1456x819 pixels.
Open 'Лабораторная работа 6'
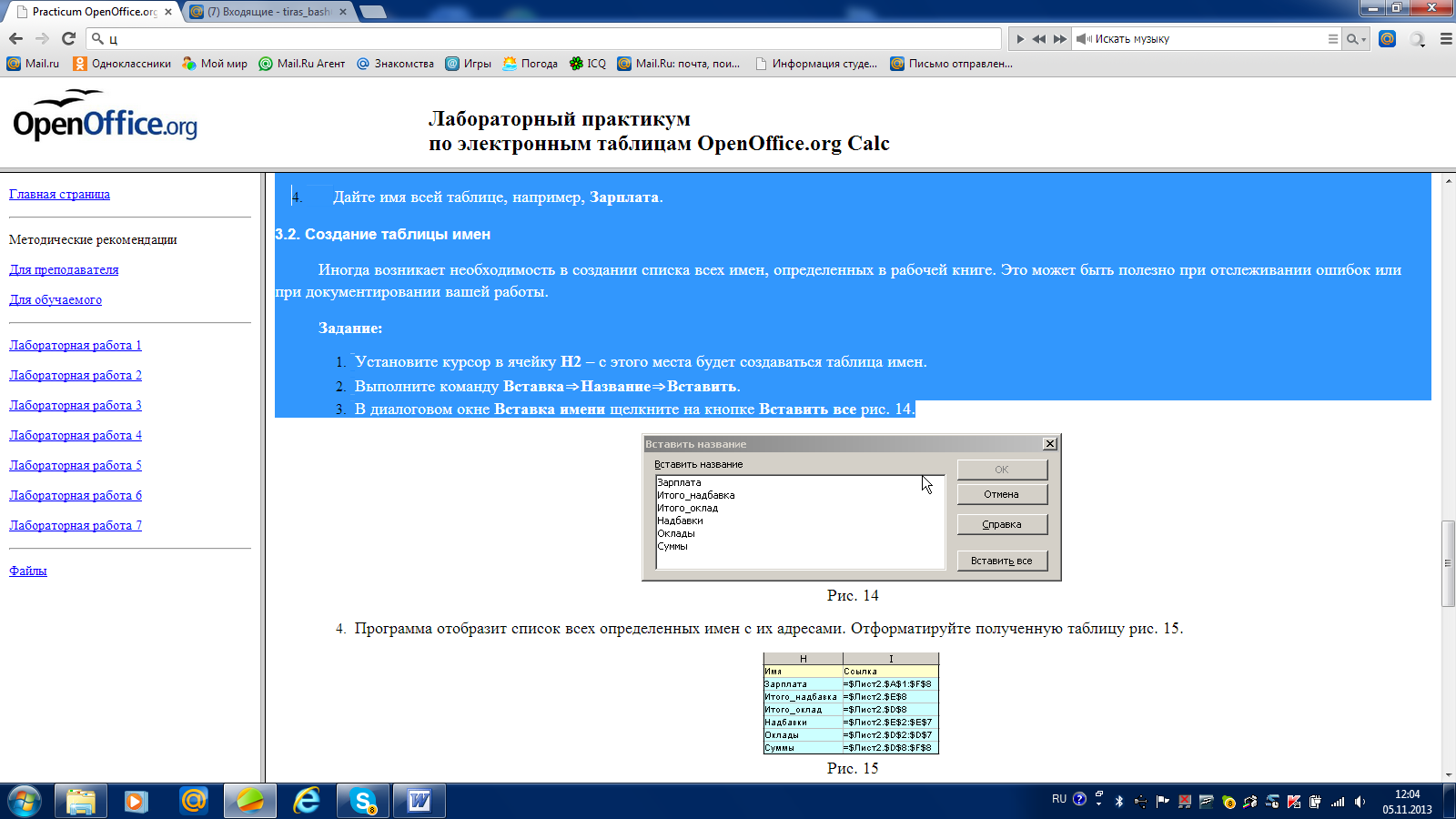(x=76, y=495)
